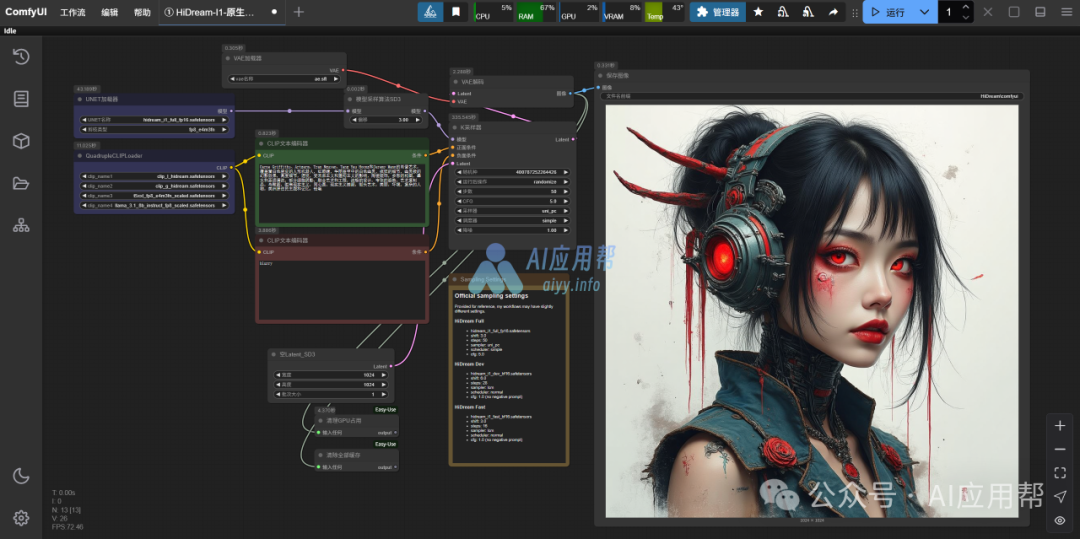Add a new workflow tab with plus
1080x539 pixels.
coord(298,12)
